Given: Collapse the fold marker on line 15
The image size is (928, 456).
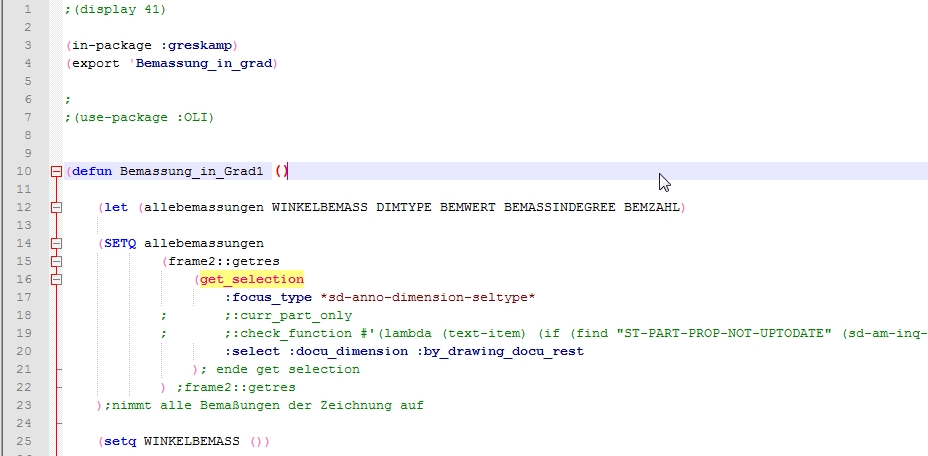Looking at the screenshot, I should click(x=56, y=261).
